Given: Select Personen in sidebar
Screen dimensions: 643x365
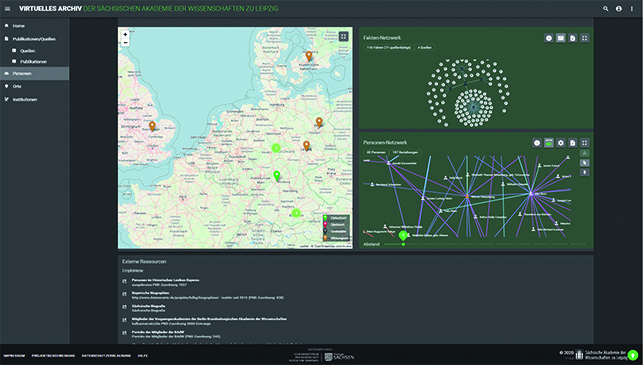Looking at the screenshot, I should pos(34,73).
